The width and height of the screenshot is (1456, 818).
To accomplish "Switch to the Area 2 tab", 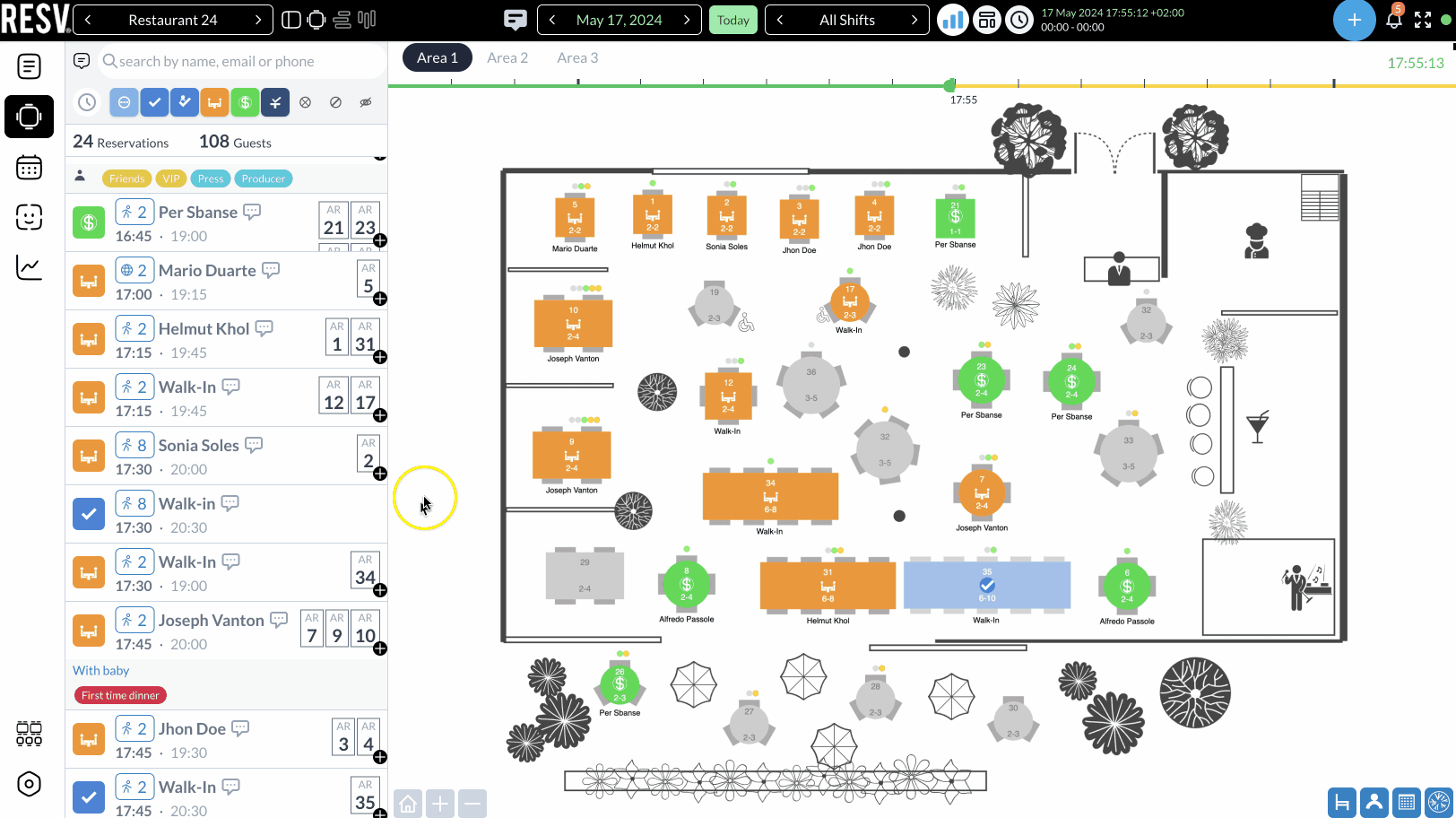I will (507, 57).
